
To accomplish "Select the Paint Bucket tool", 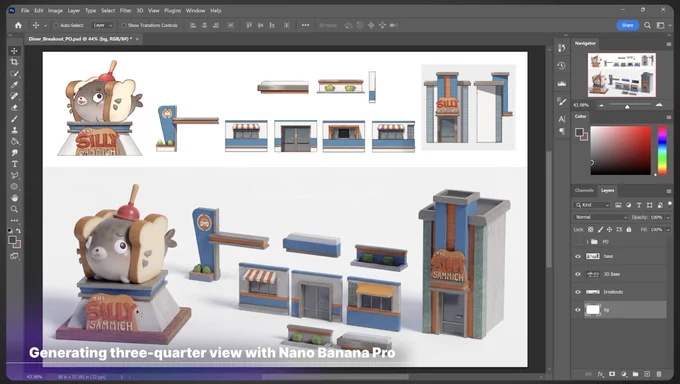I will pyautogui.click(x=14, y=141).
